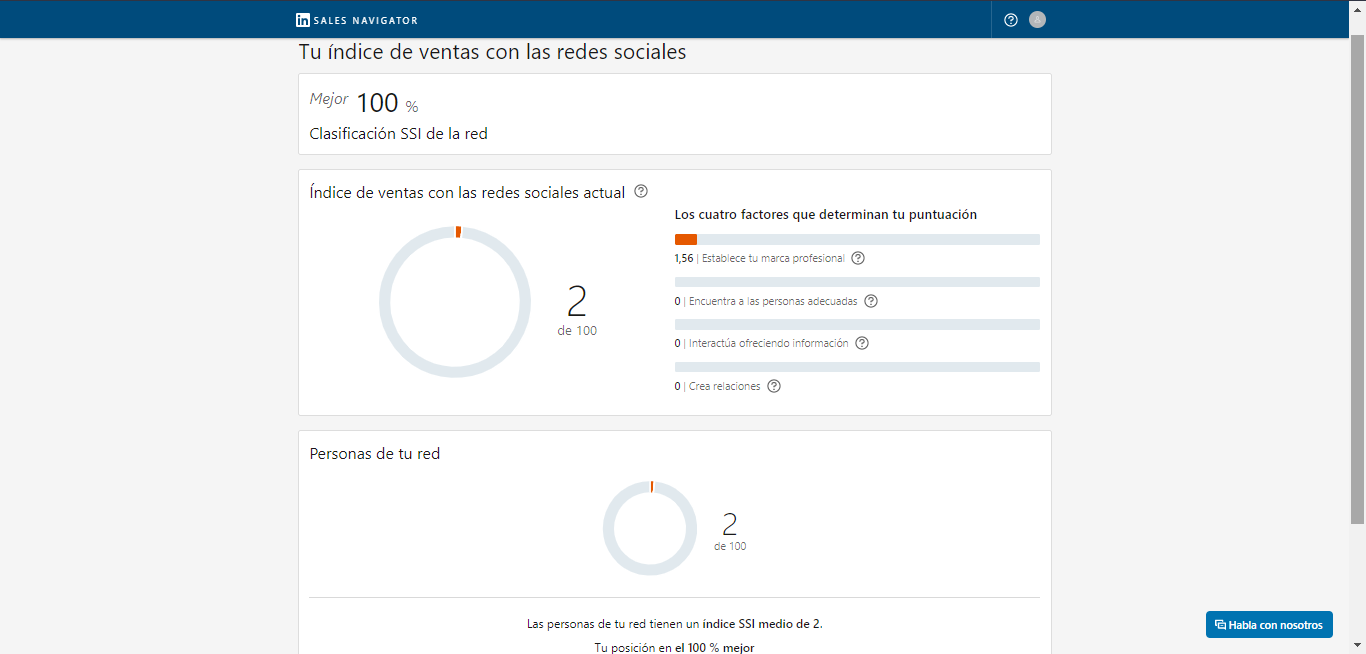Click the Personas de tu red donut chart
Image resolution: width=1366 pixels, height=654 pixels.
(650, 528)
